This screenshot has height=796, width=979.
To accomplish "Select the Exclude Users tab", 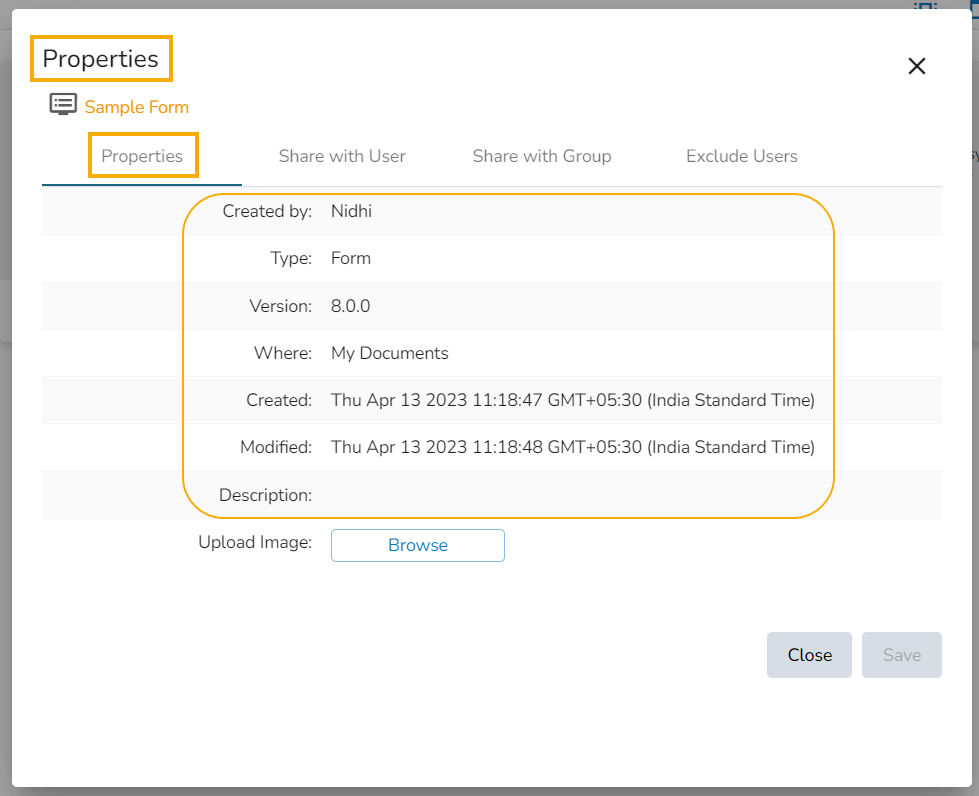I will point(741,156).
